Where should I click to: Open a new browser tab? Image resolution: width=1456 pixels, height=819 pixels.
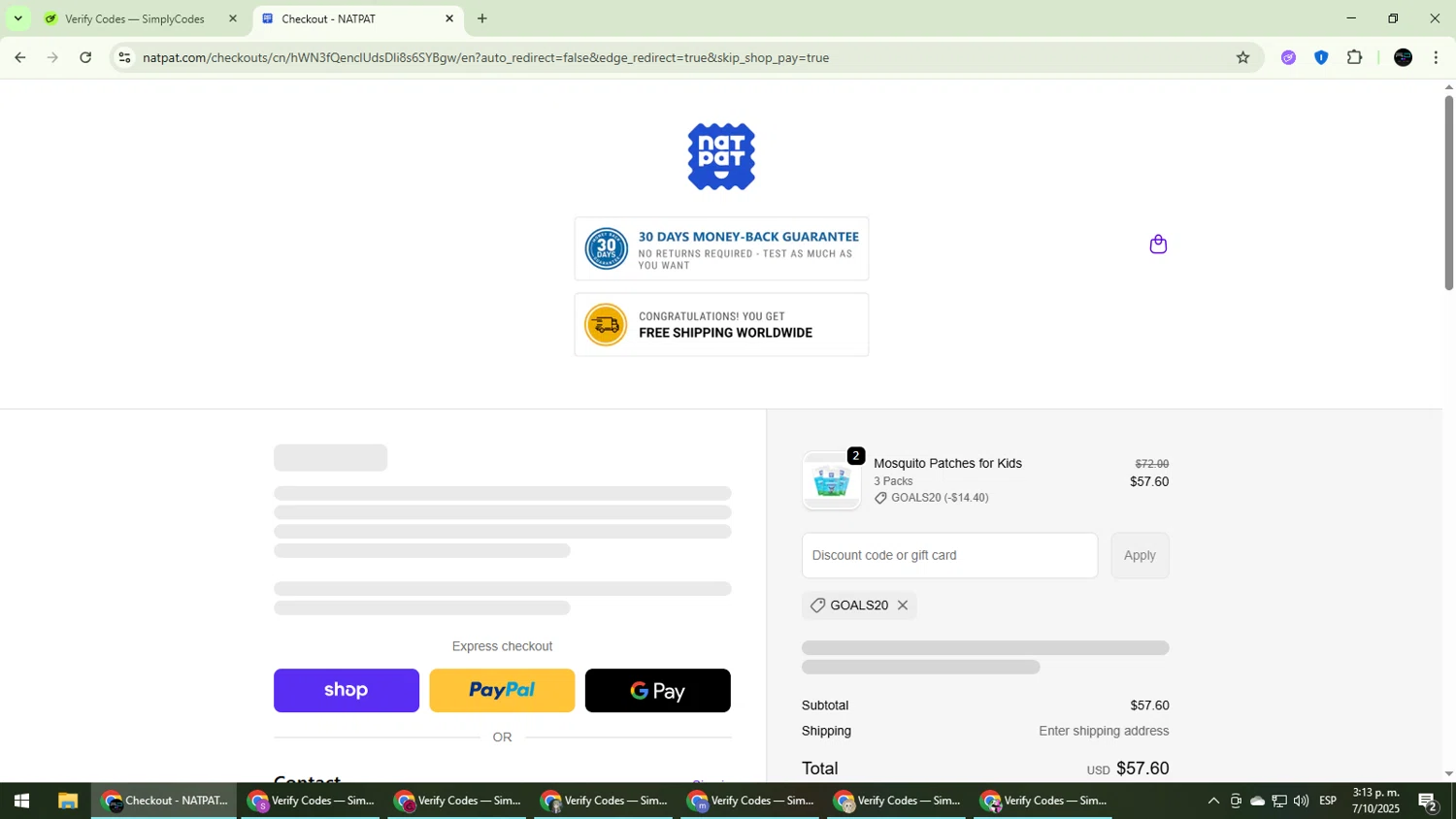(482, 18)
